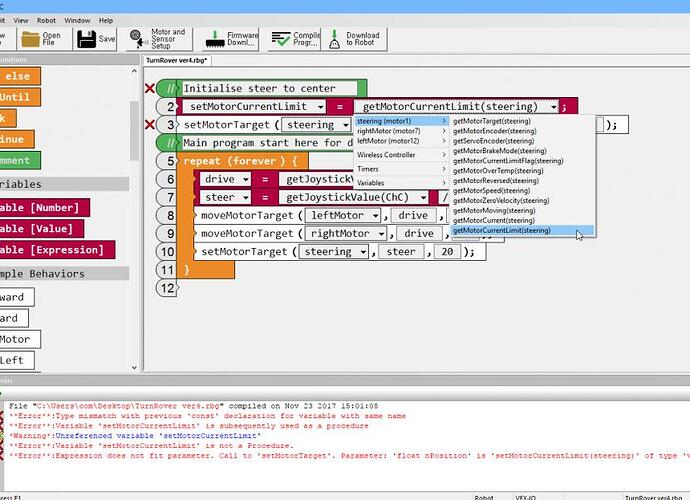The height and width of the screenshot is (500, 690).
Task: Choose getMotorCurrent(steering) option
Action: tap(494, 221)
